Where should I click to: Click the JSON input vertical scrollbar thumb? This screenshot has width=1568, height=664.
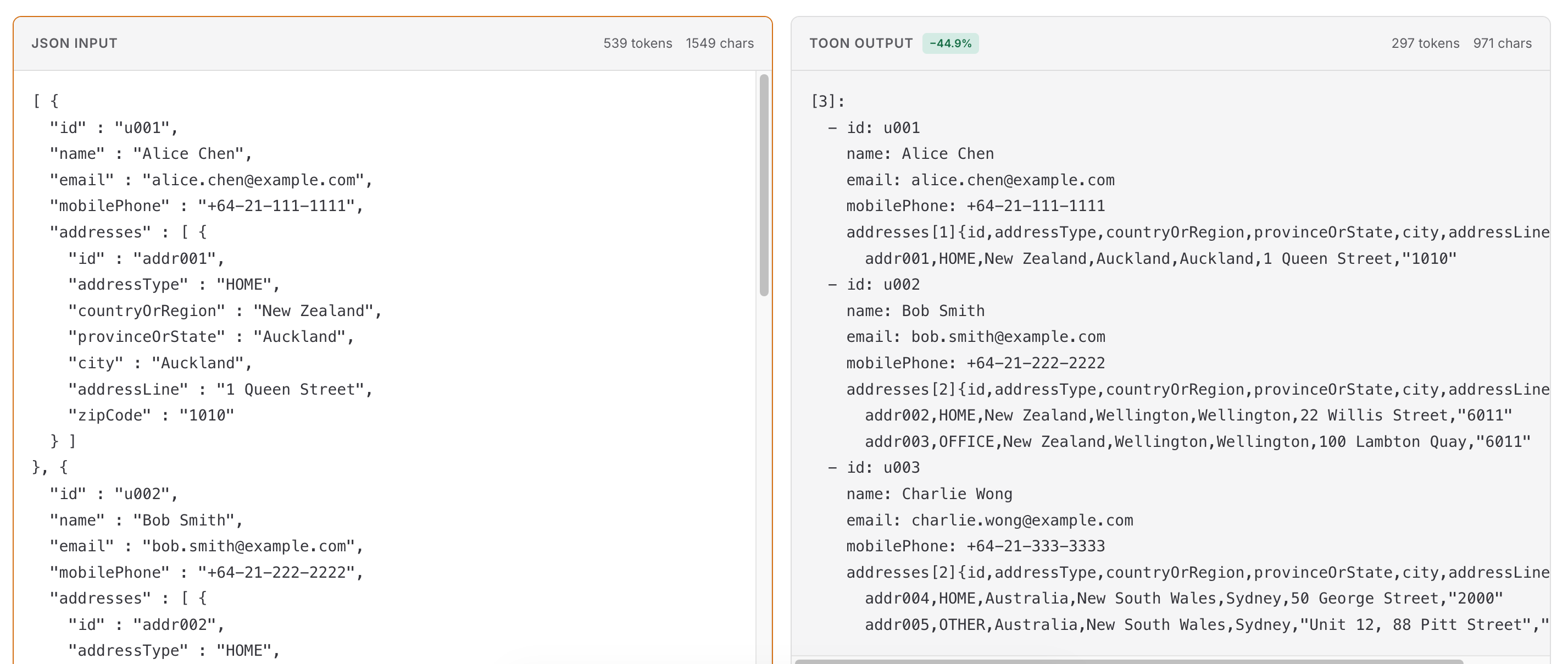[x=764, y=185]
